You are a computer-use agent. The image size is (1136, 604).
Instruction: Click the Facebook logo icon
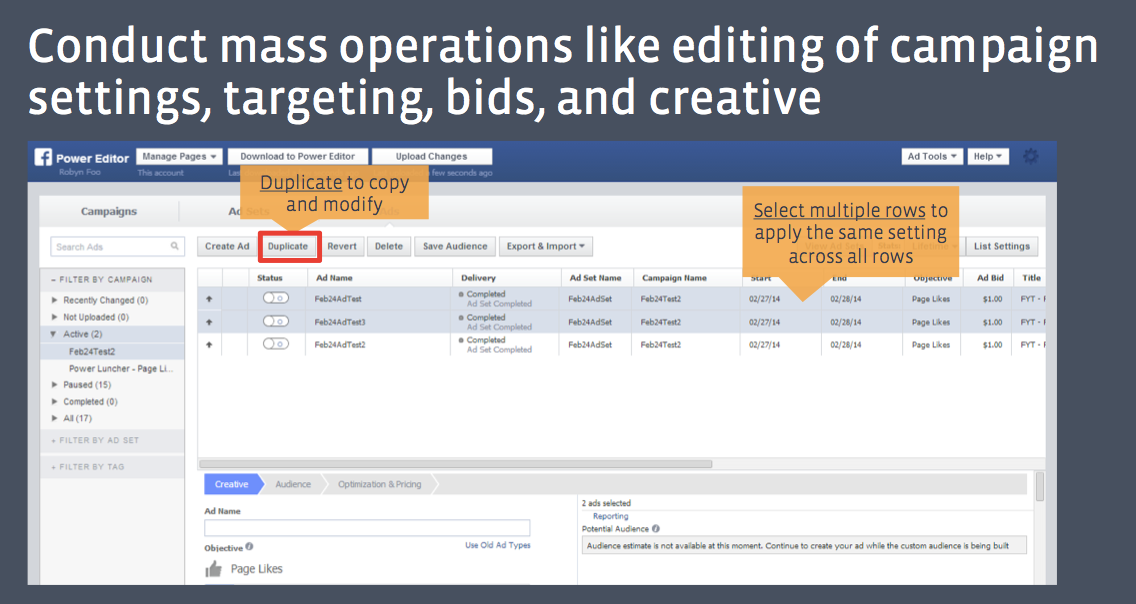coord(43,157)
